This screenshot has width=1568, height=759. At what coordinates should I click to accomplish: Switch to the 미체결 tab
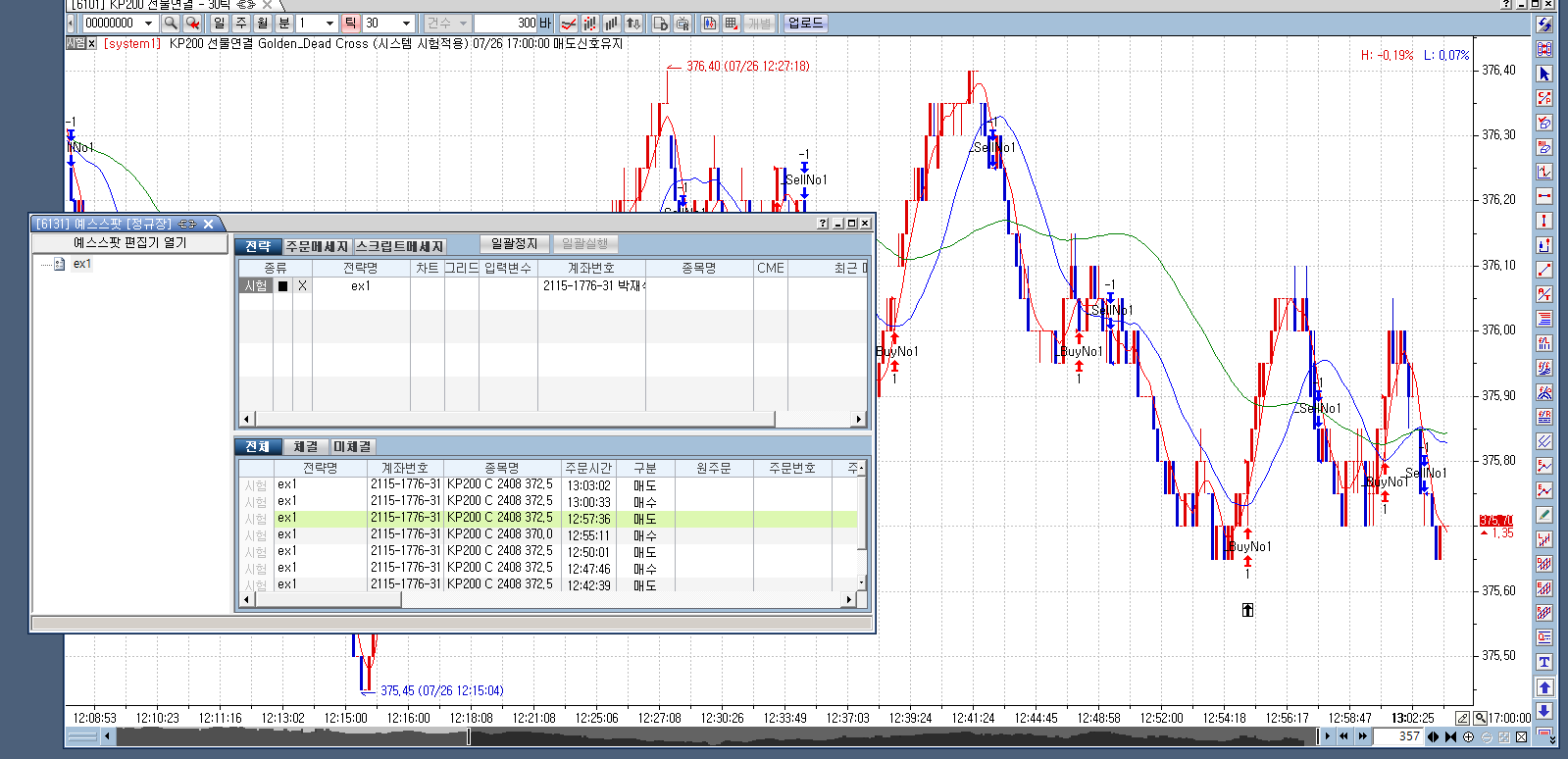352,446
